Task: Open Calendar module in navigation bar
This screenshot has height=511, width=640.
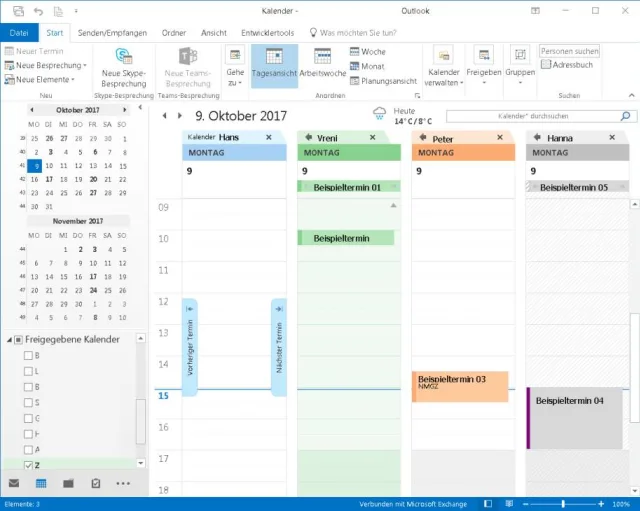Action: (41, 483)
